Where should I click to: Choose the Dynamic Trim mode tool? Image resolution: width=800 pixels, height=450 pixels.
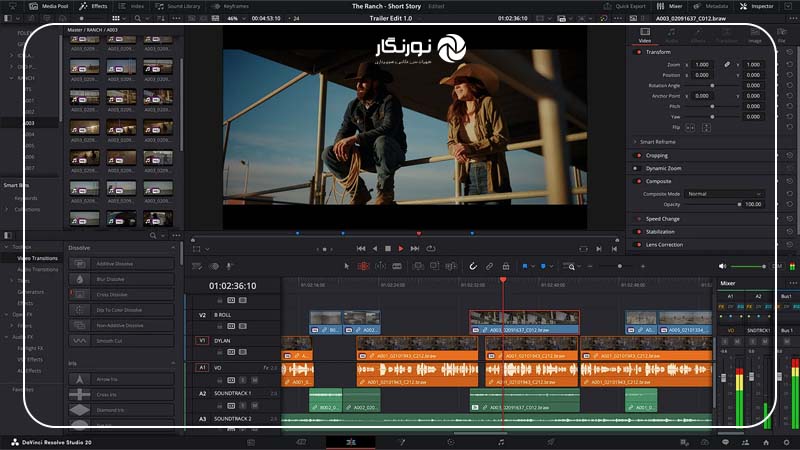[x=381, y=266]
